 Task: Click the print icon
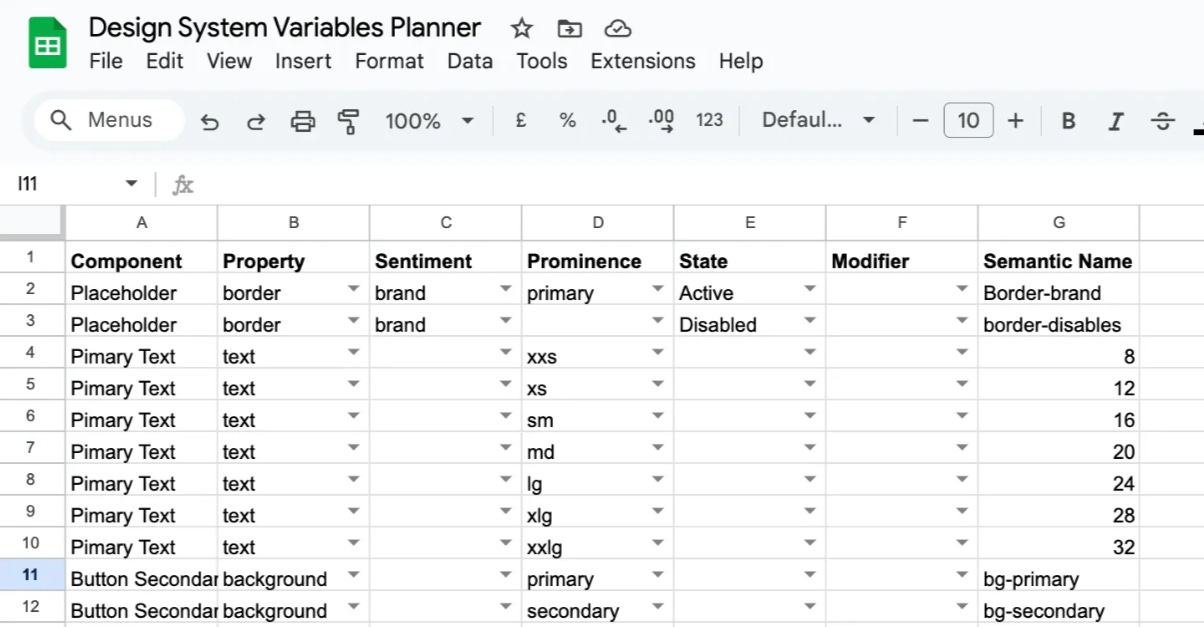302,121
